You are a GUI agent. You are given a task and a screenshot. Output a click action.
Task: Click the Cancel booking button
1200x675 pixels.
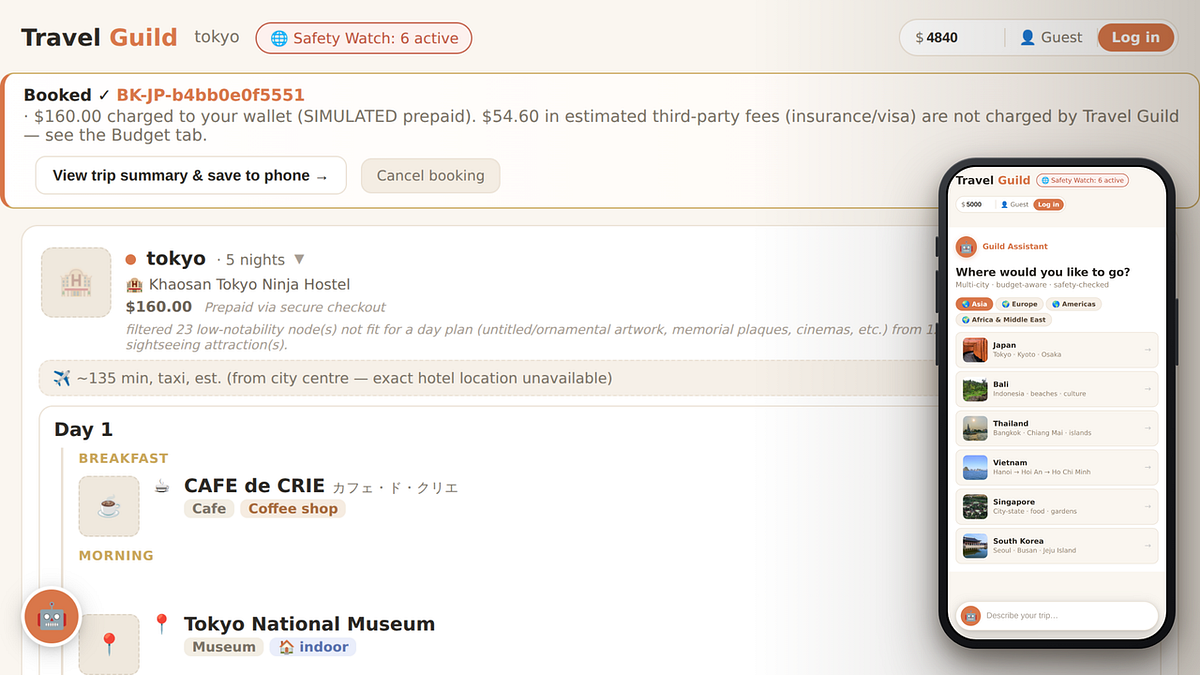[430, 175]
